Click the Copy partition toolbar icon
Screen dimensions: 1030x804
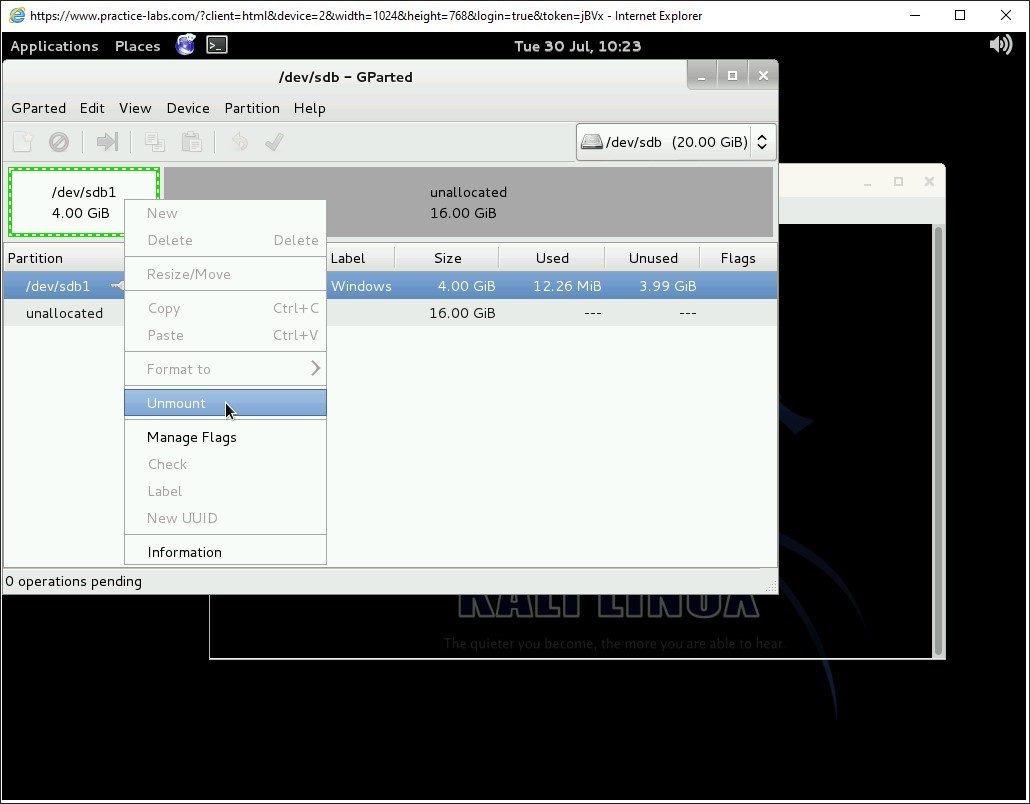(x=154, y=142)
